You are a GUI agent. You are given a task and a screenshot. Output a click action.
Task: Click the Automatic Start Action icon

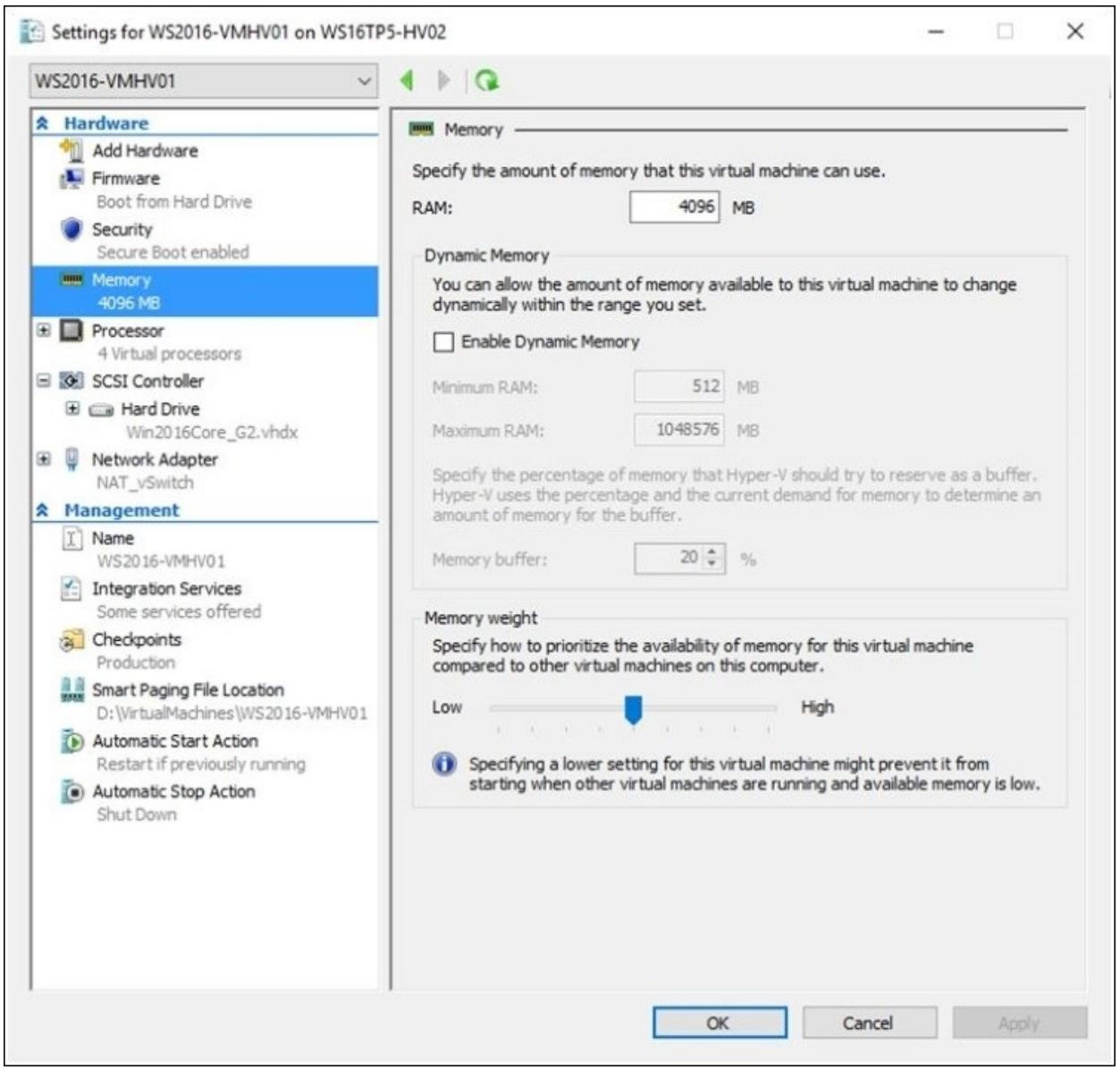coord(72,741)
